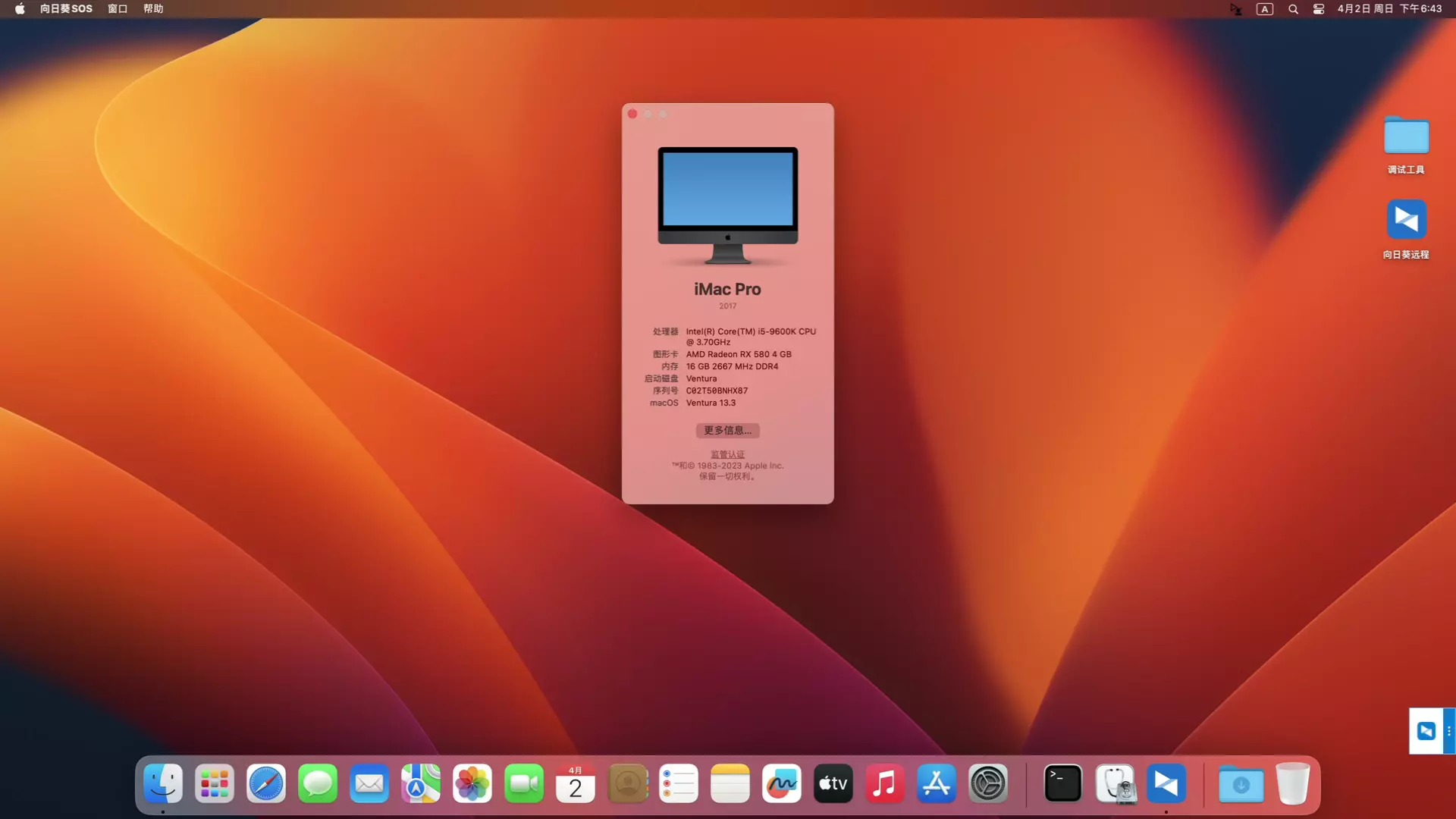
Task: Open Spotlight search in the menu bar
Action: coord(1294,8)
